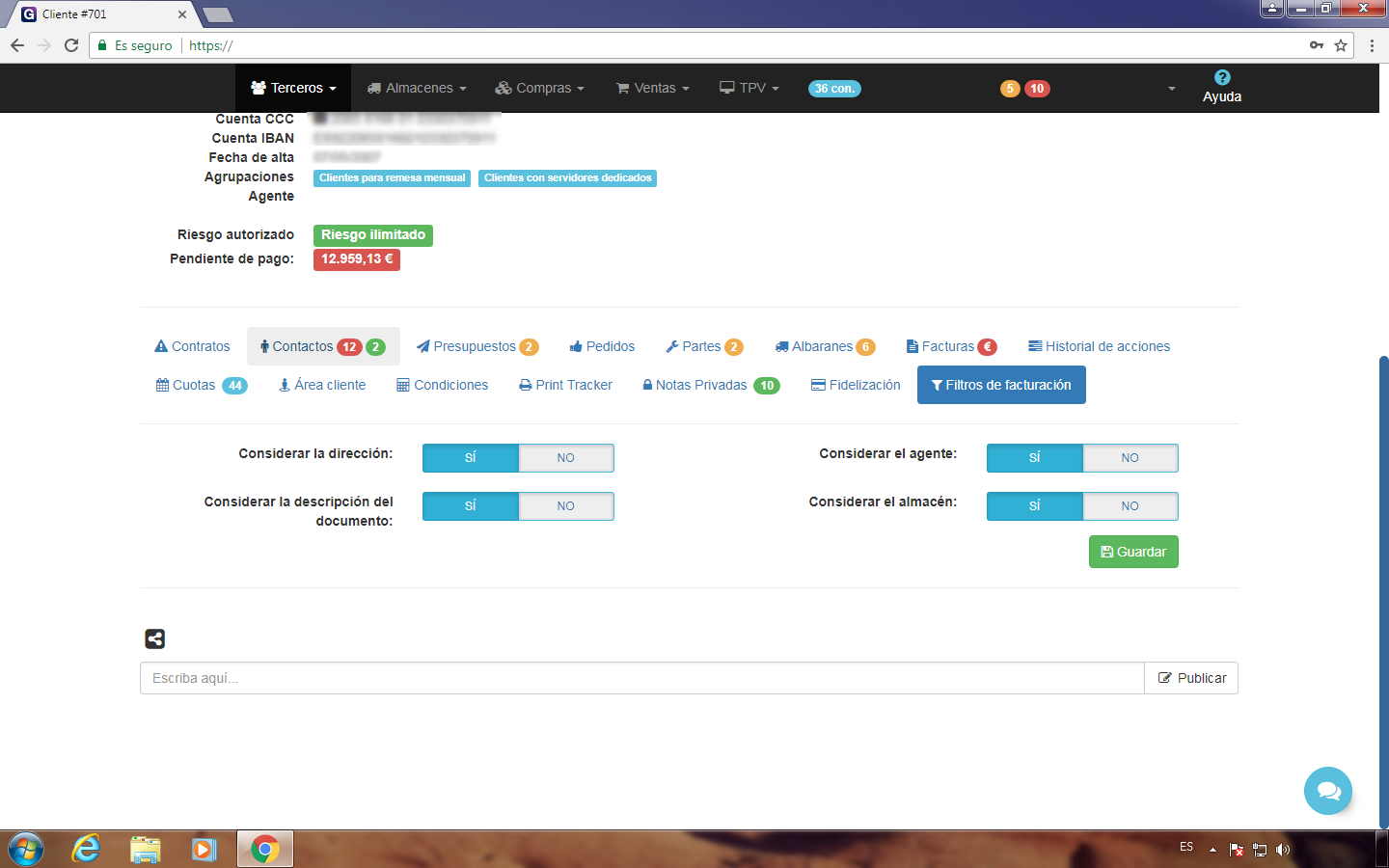Click the saved password key icon
The image size is (1389, 868).
click(1317, 45)
